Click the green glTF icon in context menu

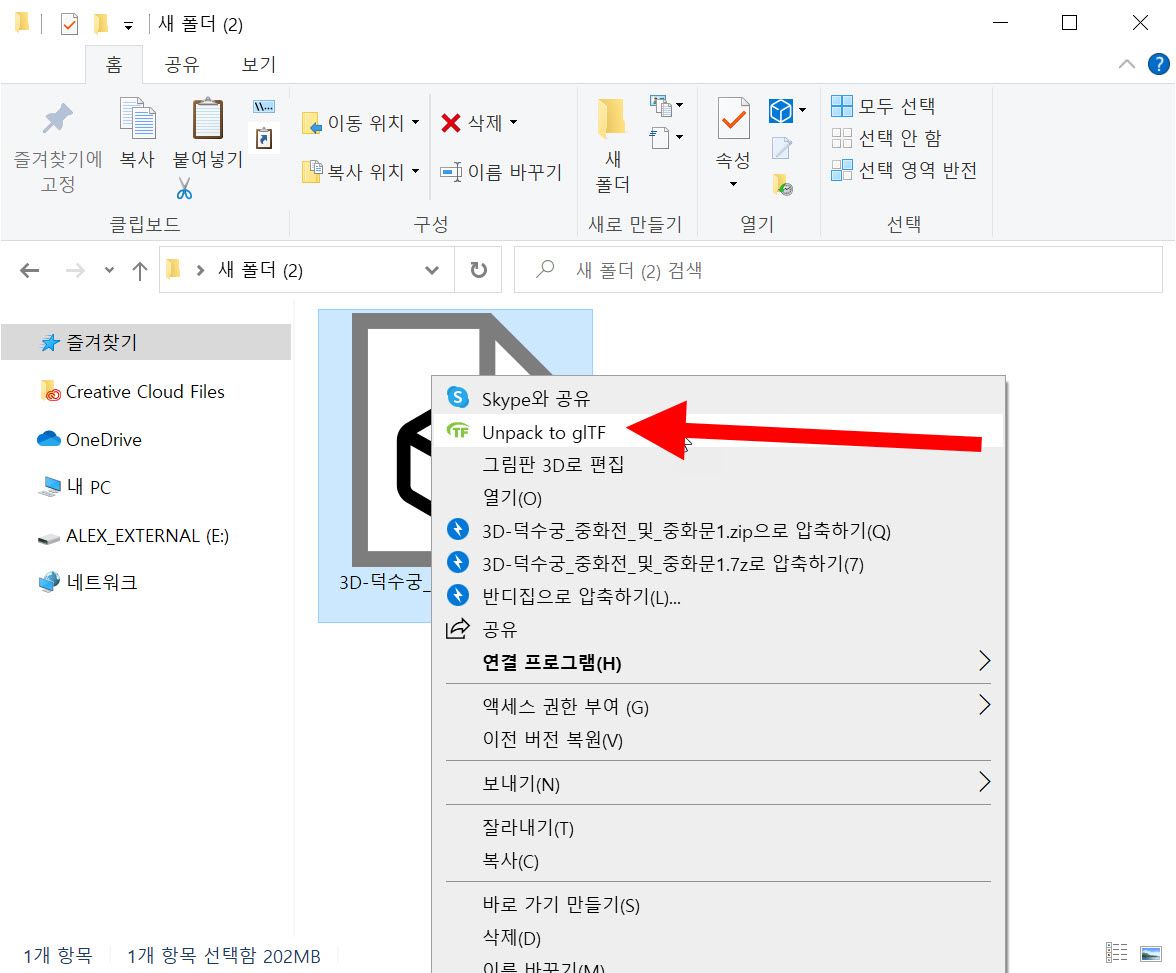coord(458,431)
